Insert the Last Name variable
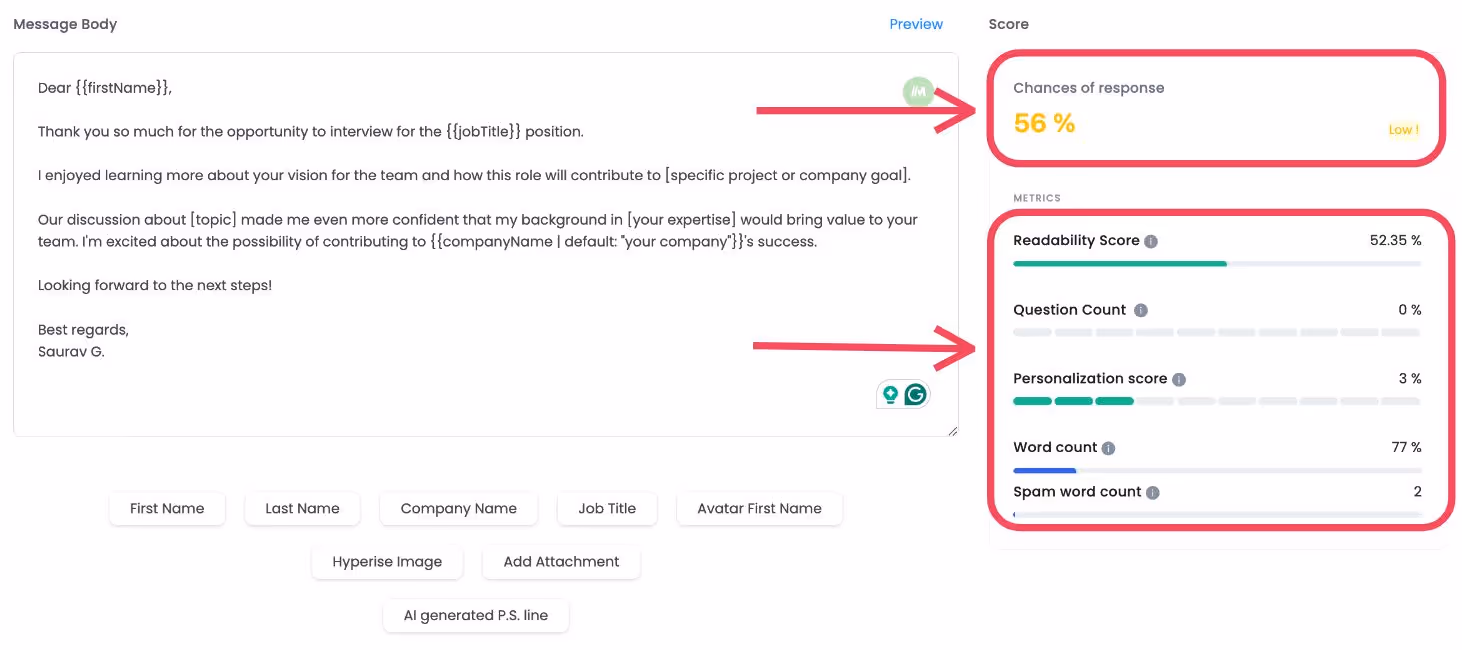Screen dimensions: 1462x650 point(302,508)
